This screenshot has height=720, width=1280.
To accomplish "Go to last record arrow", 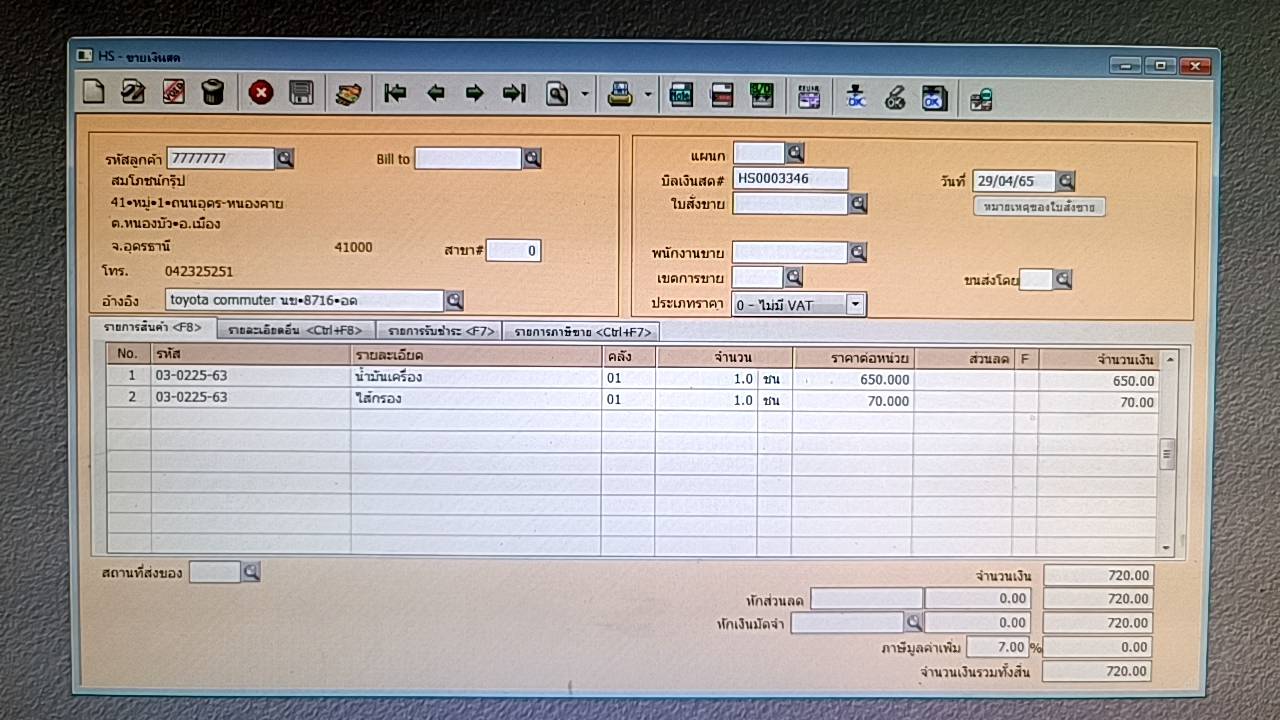I will click(514, 94).
